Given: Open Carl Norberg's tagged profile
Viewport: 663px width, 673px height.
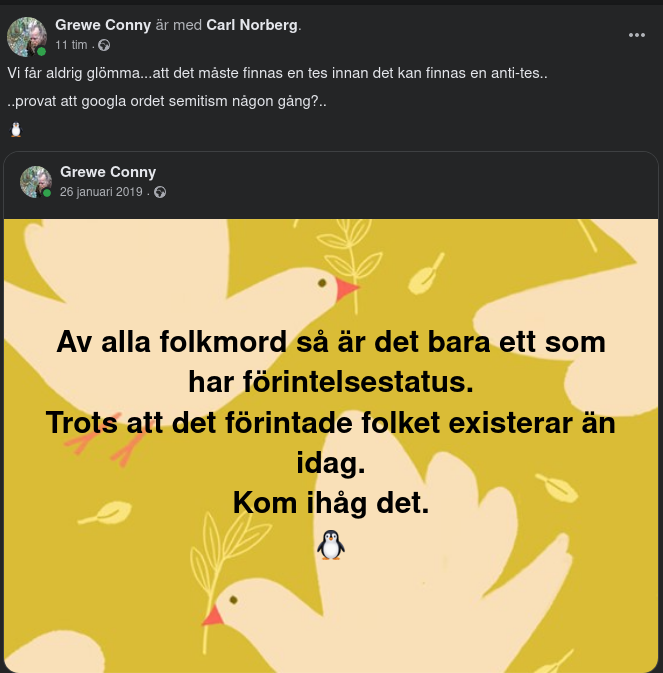Looking at the screenshot, I should (252, 25).
